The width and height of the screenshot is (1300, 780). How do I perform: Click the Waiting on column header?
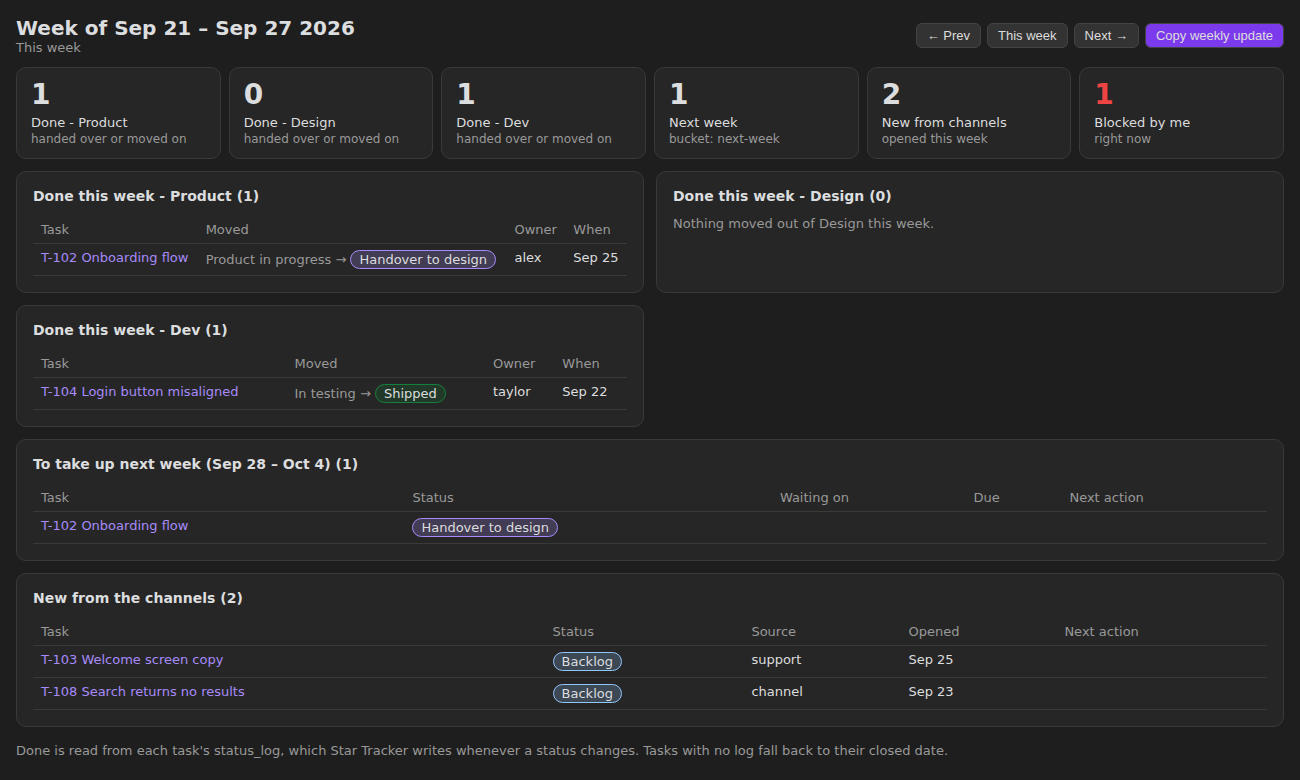click(814, 498)
